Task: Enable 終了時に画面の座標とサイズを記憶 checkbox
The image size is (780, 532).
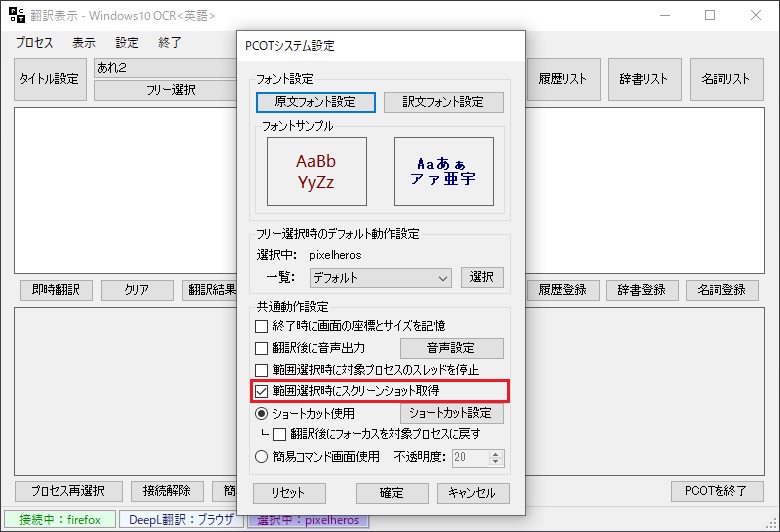Action: [261, 326]
